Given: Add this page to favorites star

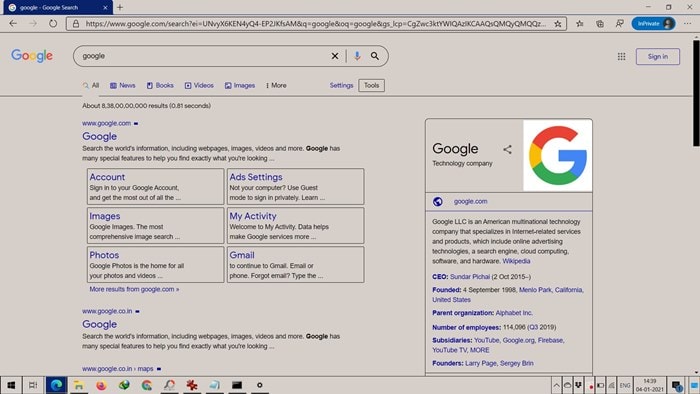Looking at the screenshot, I should [558, 24].
